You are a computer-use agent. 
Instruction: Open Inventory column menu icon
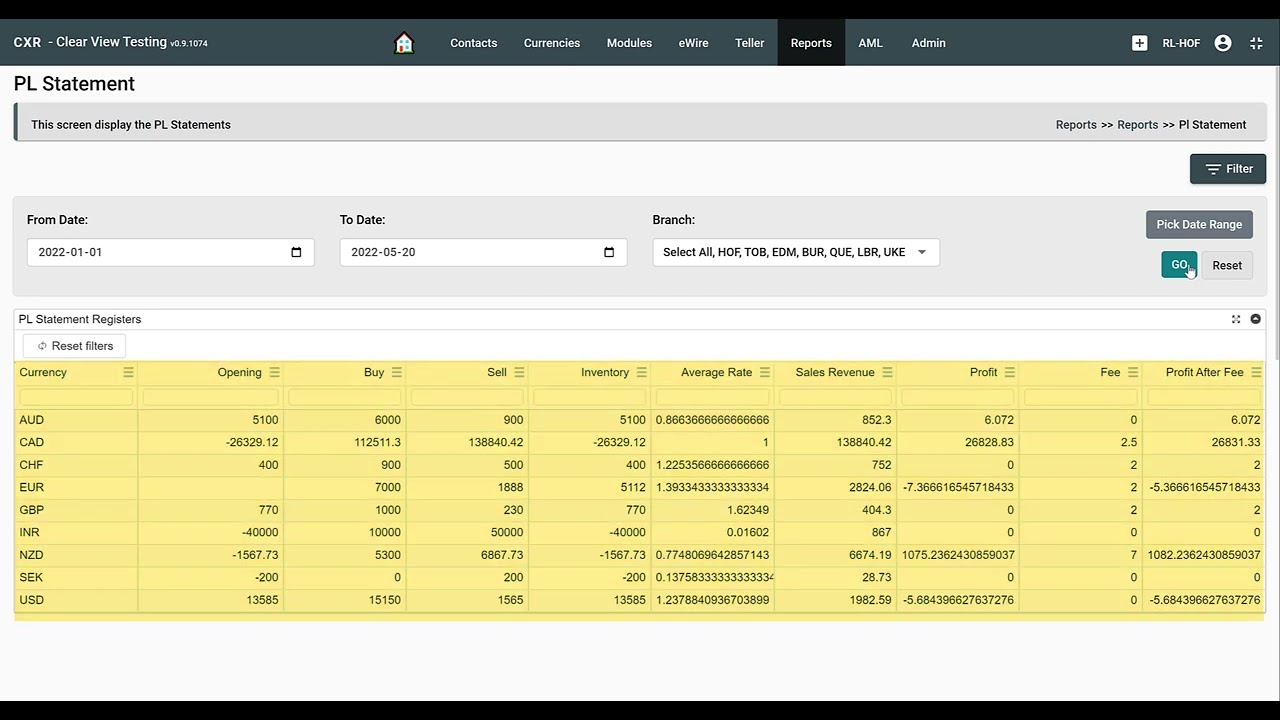641,372
